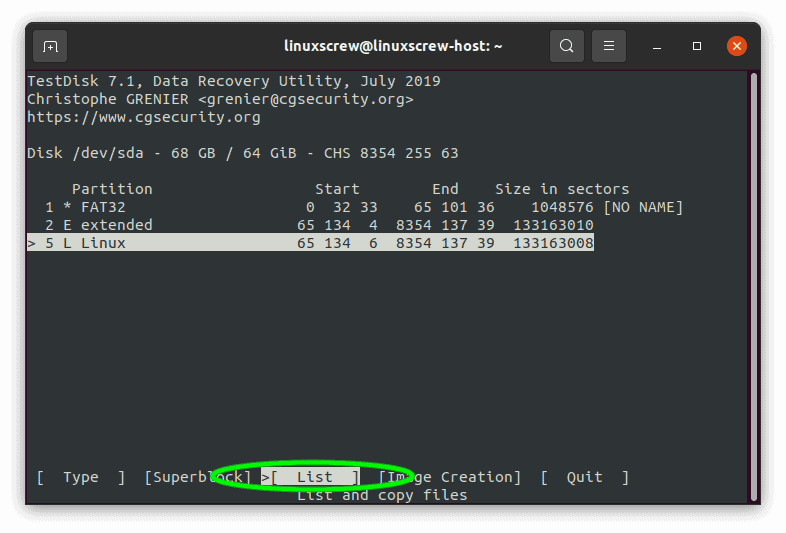
Task: Minimize the terminal window
Action: tap(657, 47)
